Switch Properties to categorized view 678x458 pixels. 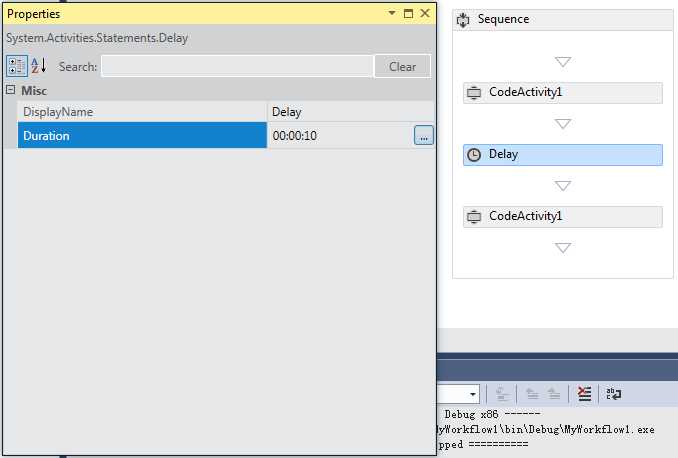click(x=17, y=66)
